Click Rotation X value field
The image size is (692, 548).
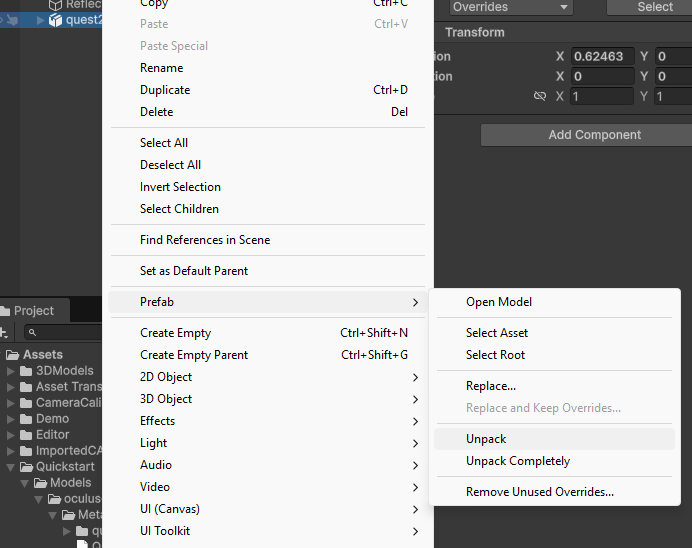point(602,76)
